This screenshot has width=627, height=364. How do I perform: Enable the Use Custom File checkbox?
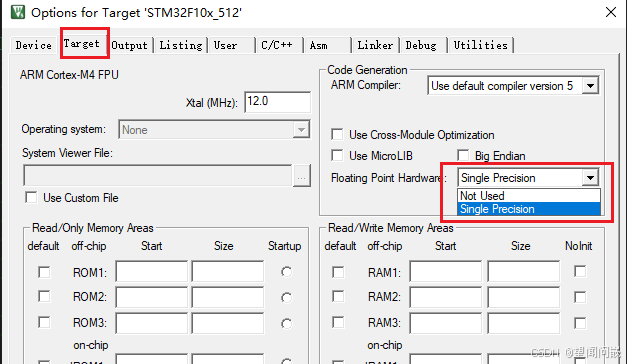pyautogui.click(x=31, y=198)
